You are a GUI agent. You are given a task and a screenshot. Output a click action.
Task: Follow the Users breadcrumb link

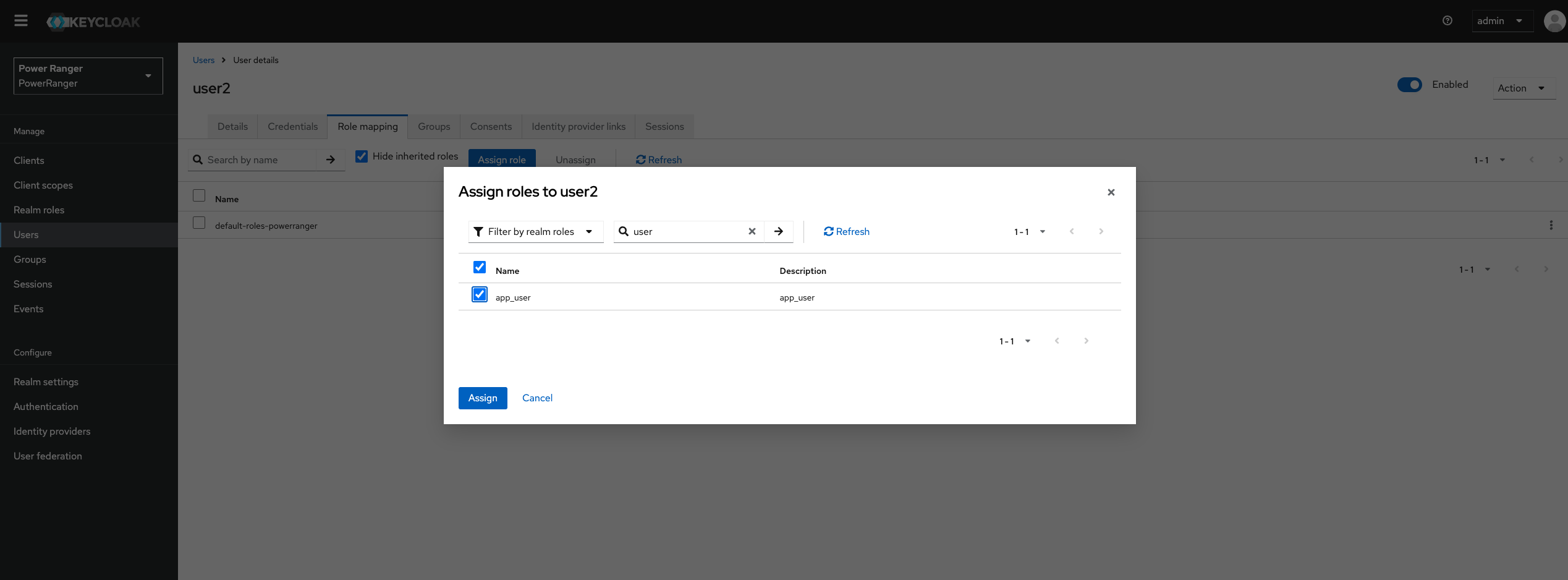coord(203,60)
